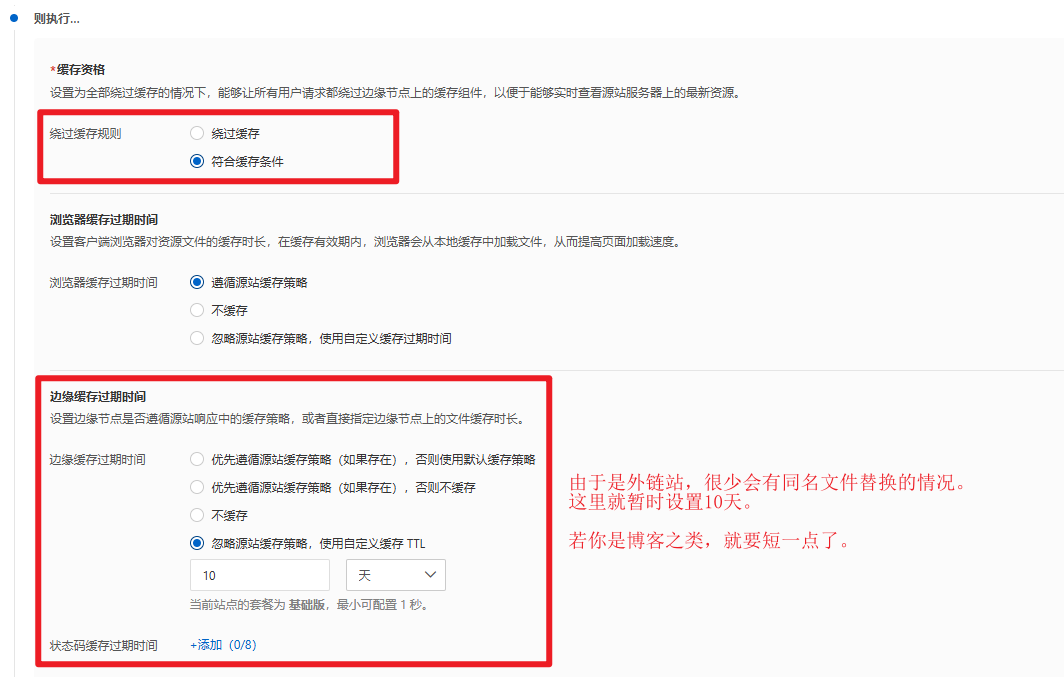Click the red note about 设置10天

pos(767,492)
